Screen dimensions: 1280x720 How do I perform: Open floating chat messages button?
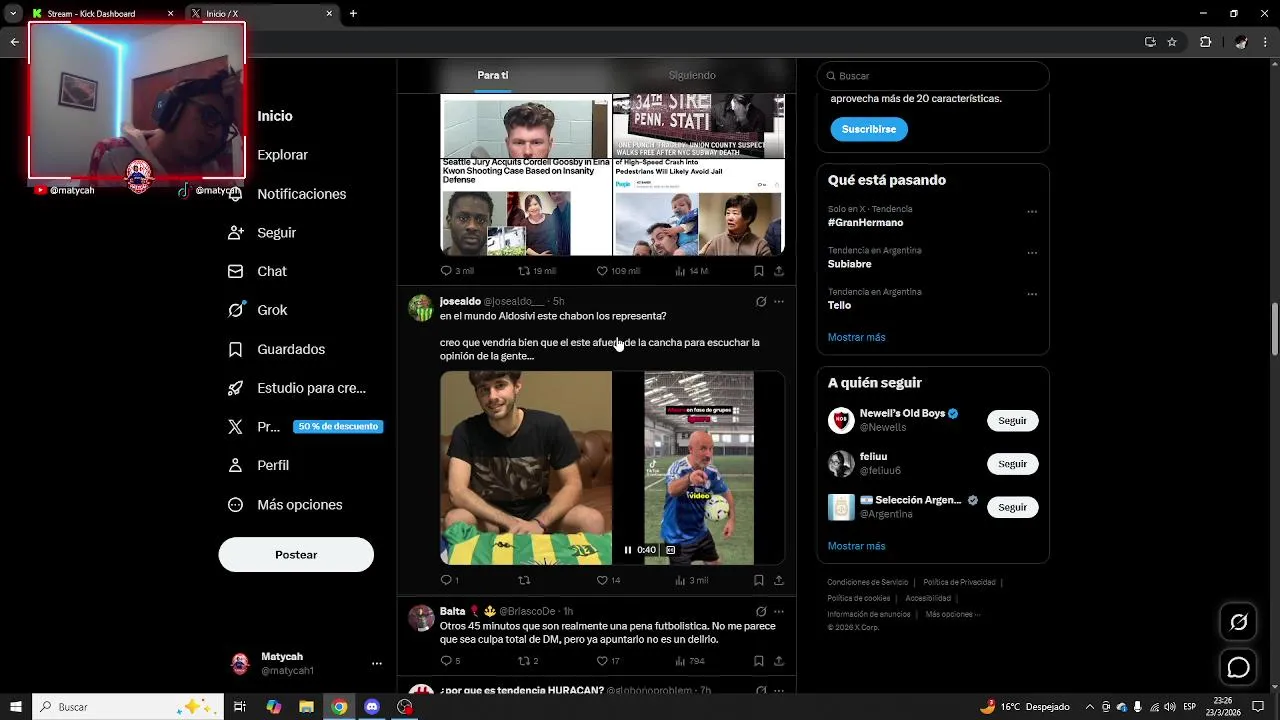point(1238,667)
